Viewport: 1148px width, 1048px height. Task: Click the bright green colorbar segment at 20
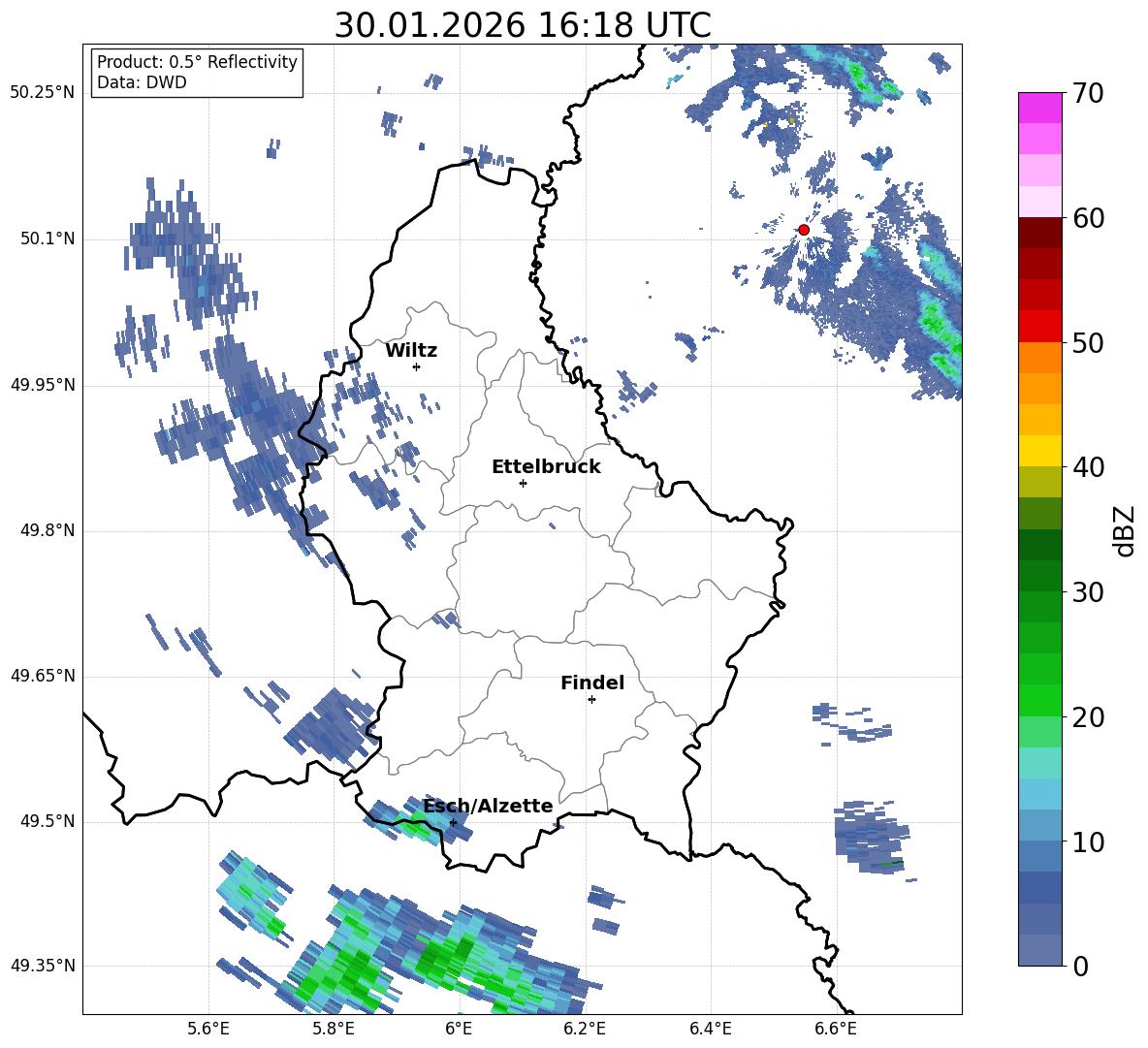coord(1039,700)
